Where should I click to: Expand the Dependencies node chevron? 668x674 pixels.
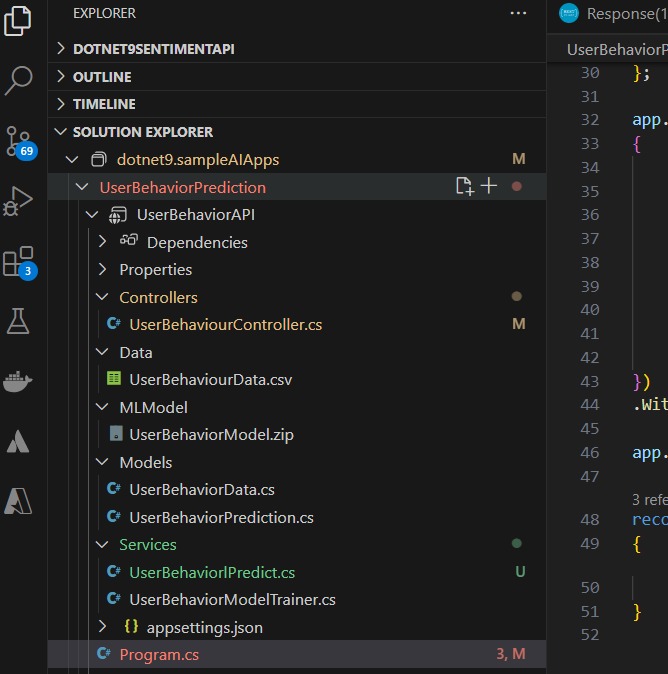pos(102,242)
